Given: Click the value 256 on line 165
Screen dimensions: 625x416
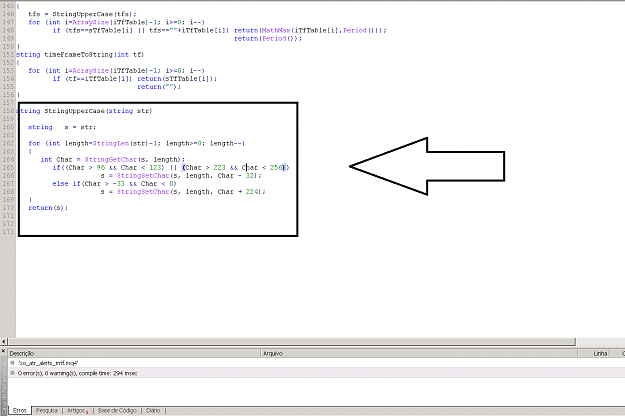Looking at the screenshot, I should pos(276,167).
